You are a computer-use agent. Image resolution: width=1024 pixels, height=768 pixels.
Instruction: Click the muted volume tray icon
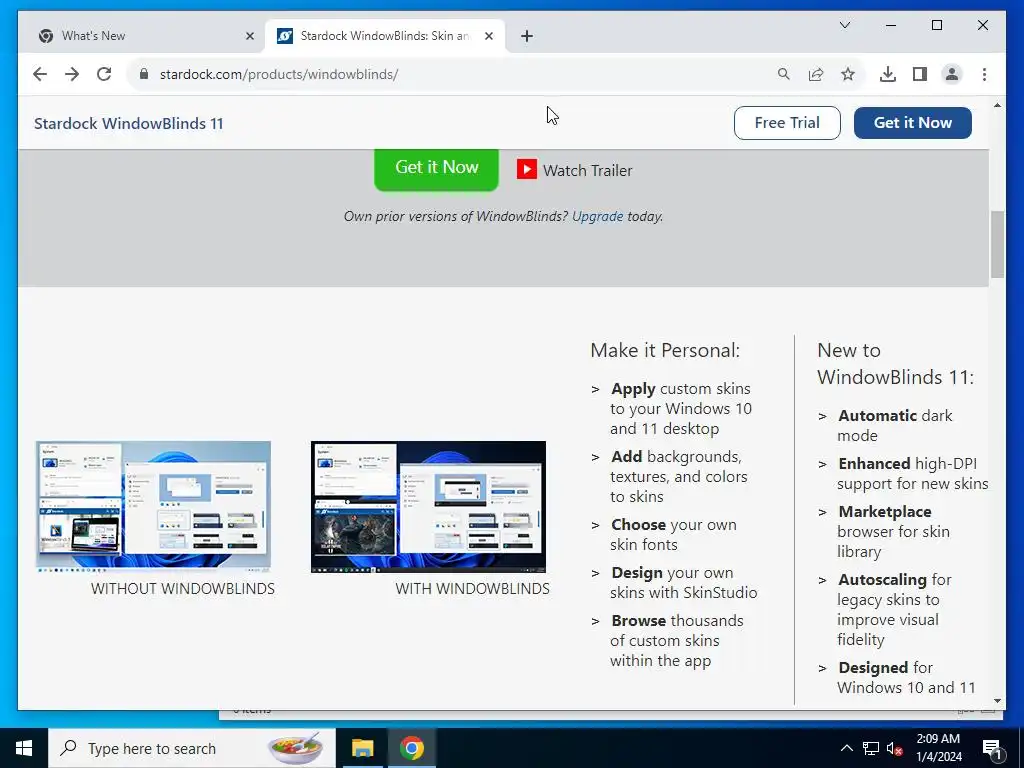tap(894, 748)
